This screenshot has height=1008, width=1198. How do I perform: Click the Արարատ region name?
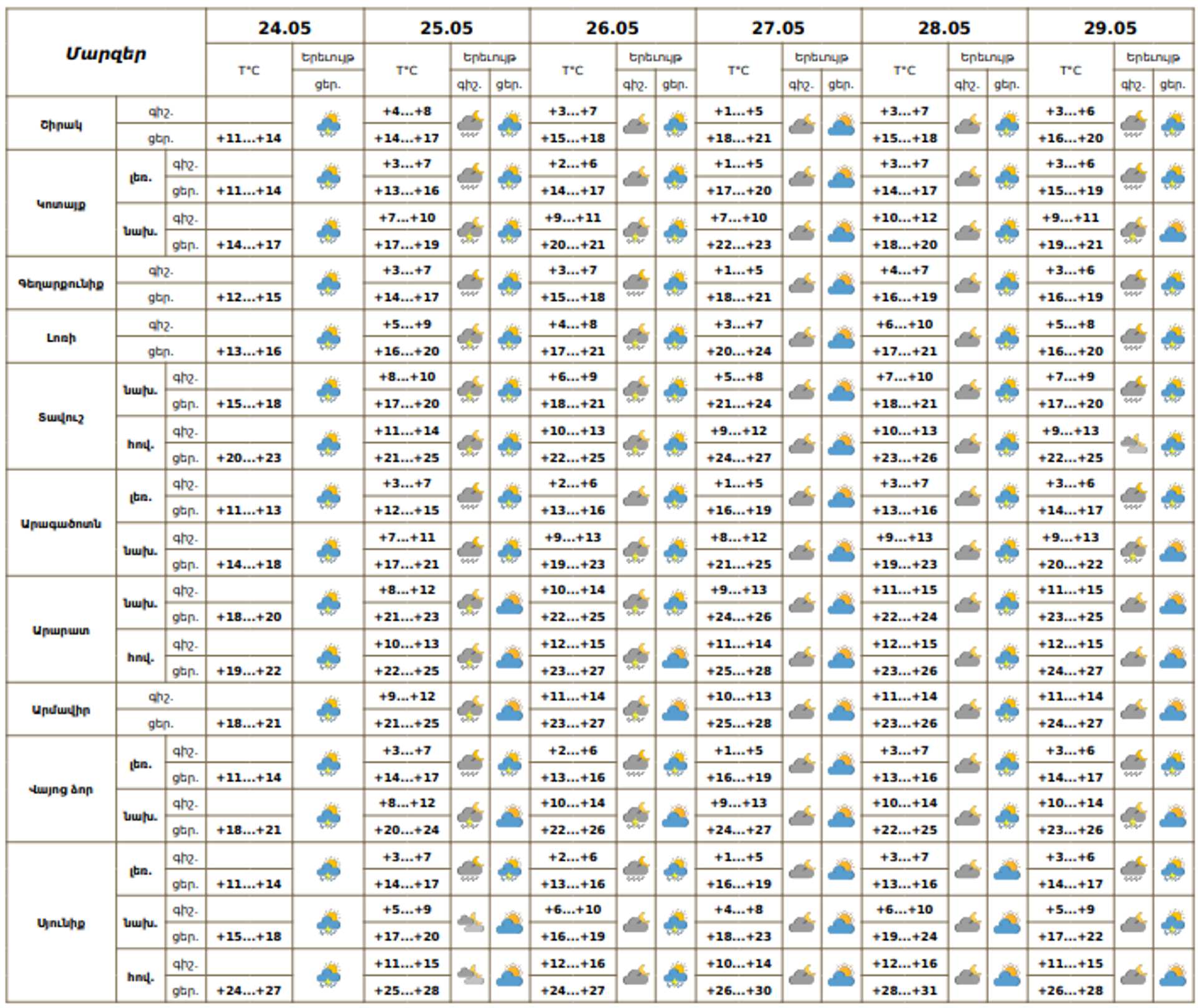pos(61,630)
